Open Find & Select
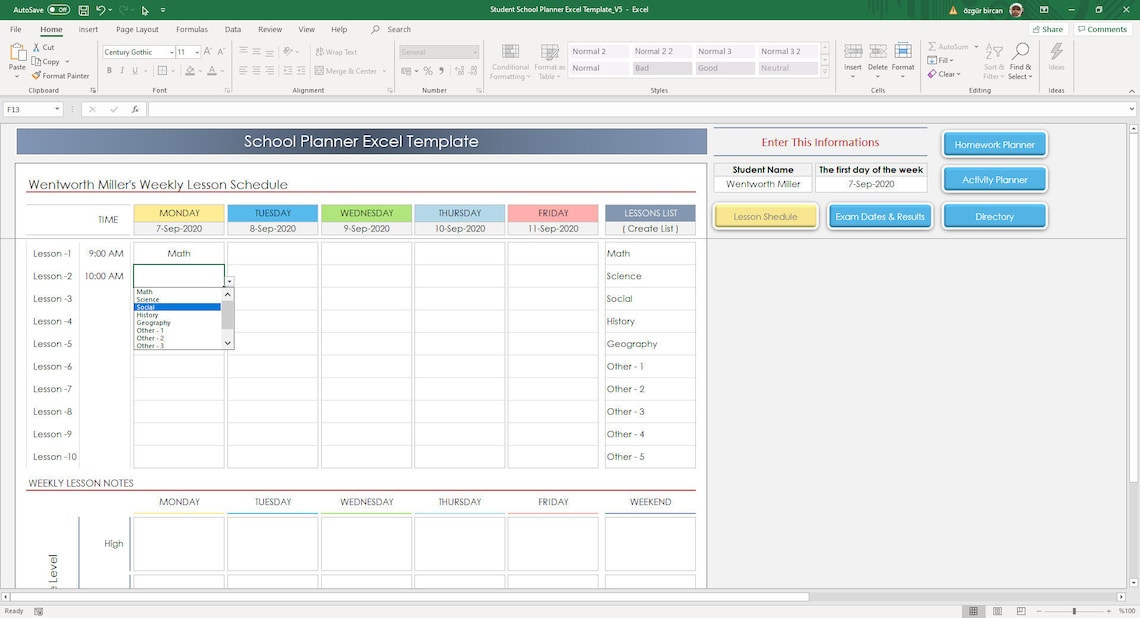Screen dimensions: 1140x618 tap(1019, 60)
